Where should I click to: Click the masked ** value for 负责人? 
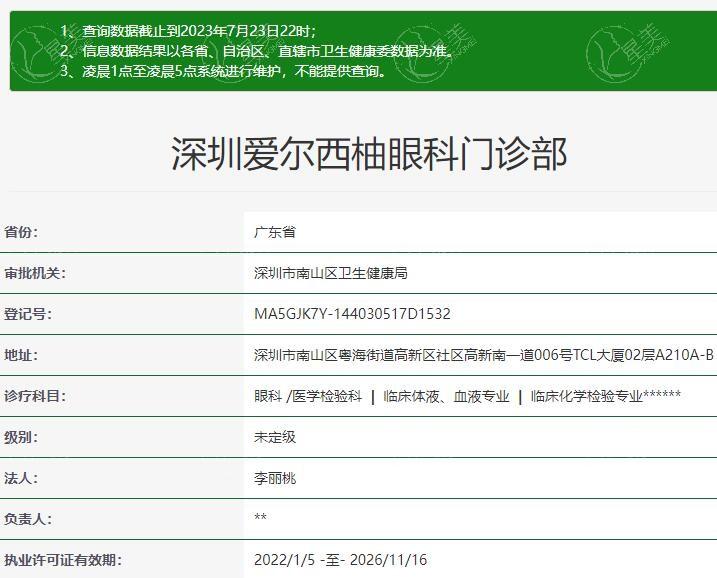coord(260,517)
